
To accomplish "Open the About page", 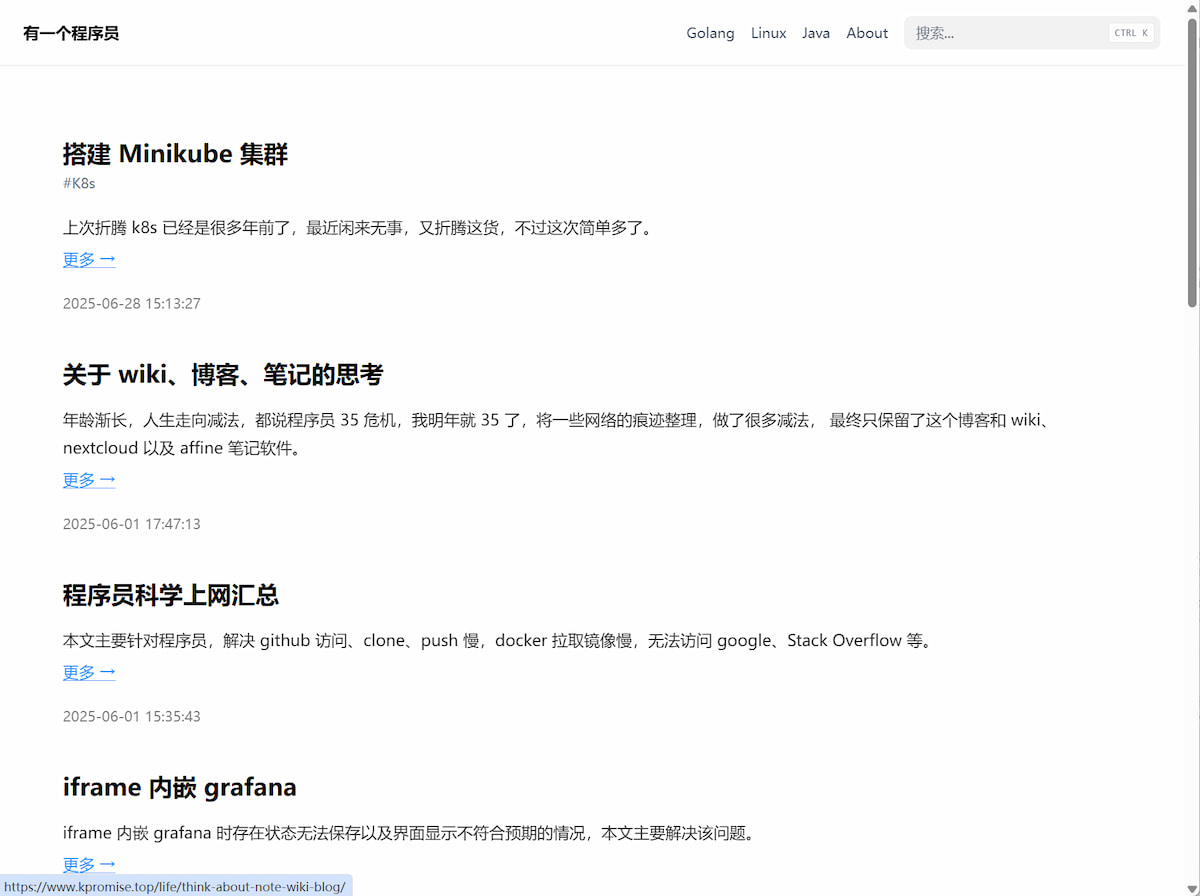I will pos(867,33).
